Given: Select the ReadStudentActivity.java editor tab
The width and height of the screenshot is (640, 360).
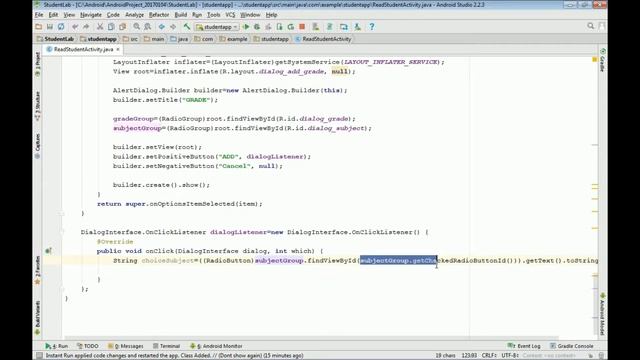Looking at the screenshot, I should pyautogui.click(x=83, y=49).
